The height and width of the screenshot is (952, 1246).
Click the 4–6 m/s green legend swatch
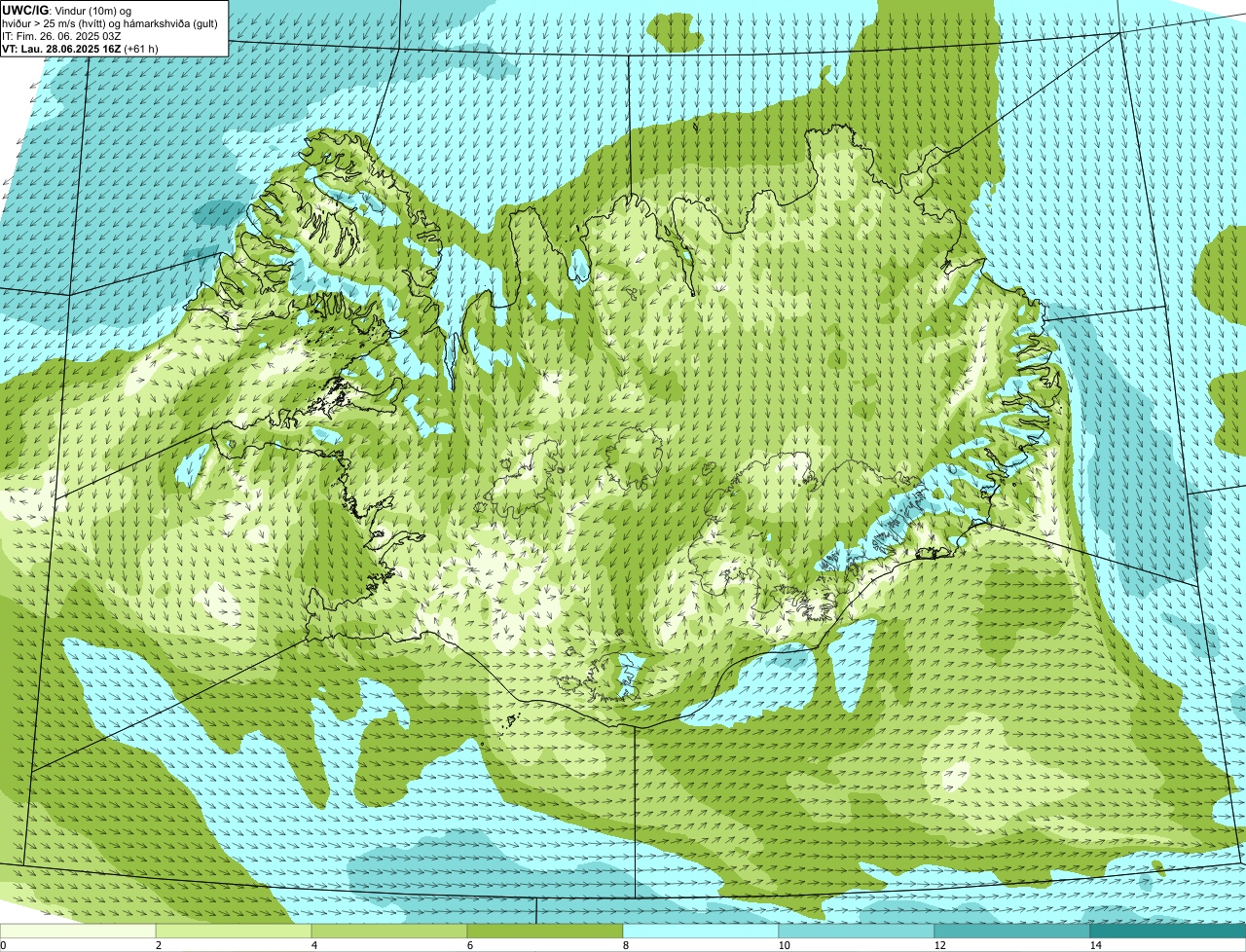pos(389,931)
